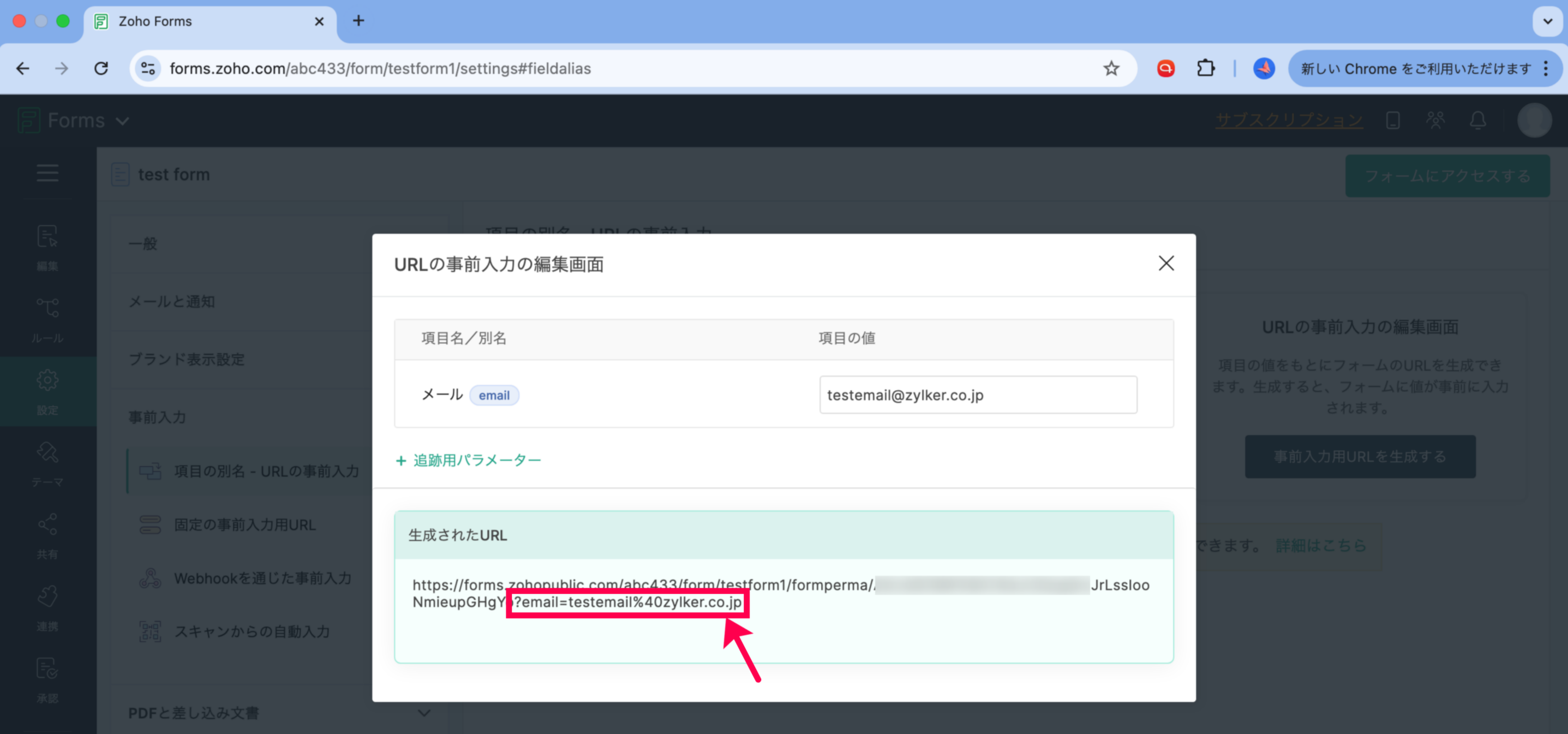Click the email value input field
Viewport: 1568px width, 734px height.
[x=978, y=395]
